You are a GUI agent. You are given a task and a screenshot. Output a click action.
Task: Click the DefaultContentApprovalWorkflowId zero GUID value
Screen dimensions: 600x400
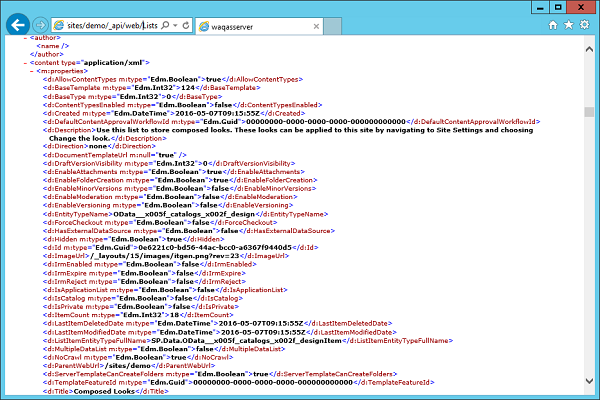(326, 122)
